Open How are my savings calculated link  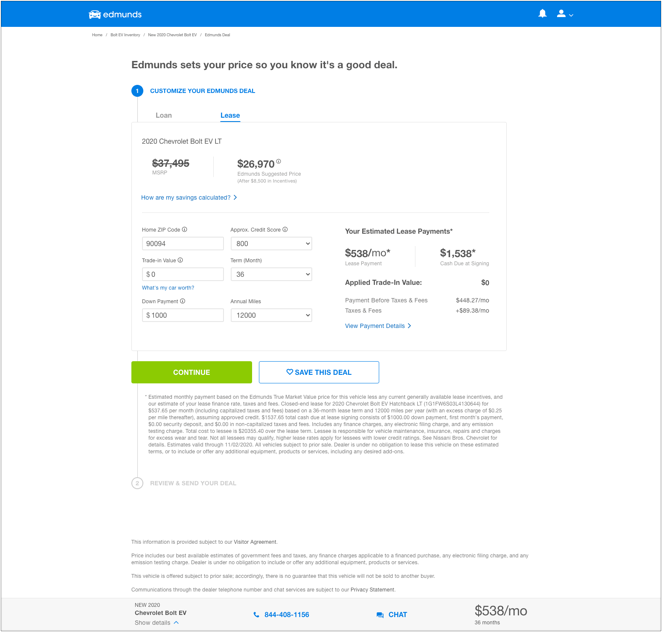tap(189, 198)
